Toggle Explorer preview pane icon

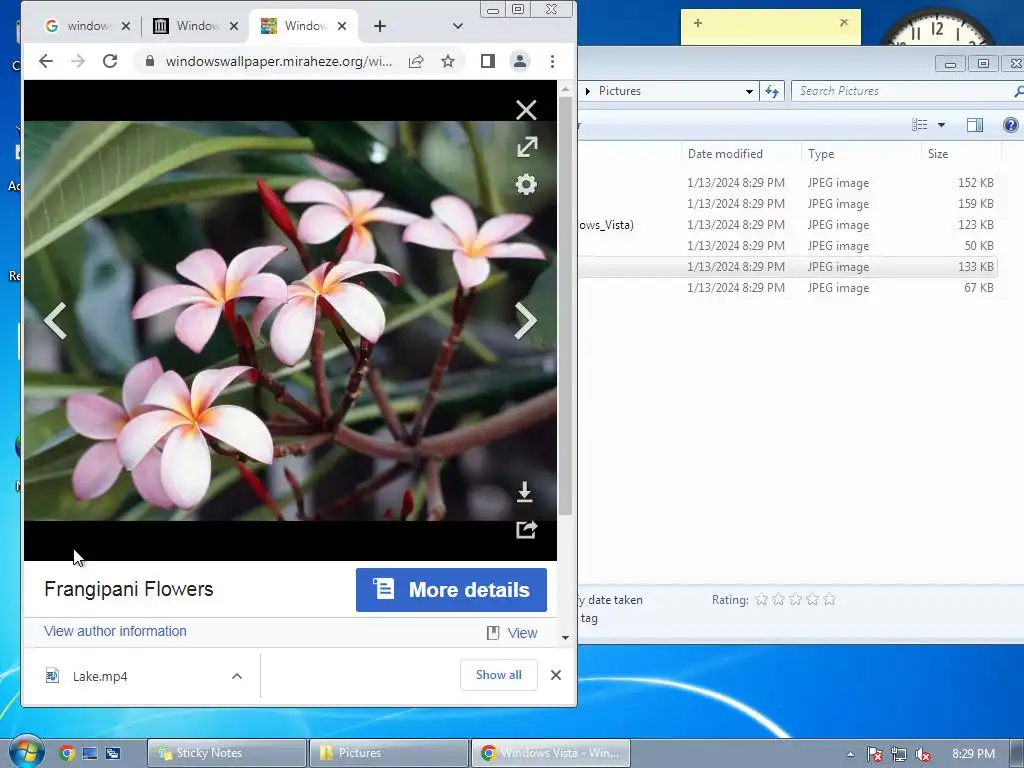point(974,125)
